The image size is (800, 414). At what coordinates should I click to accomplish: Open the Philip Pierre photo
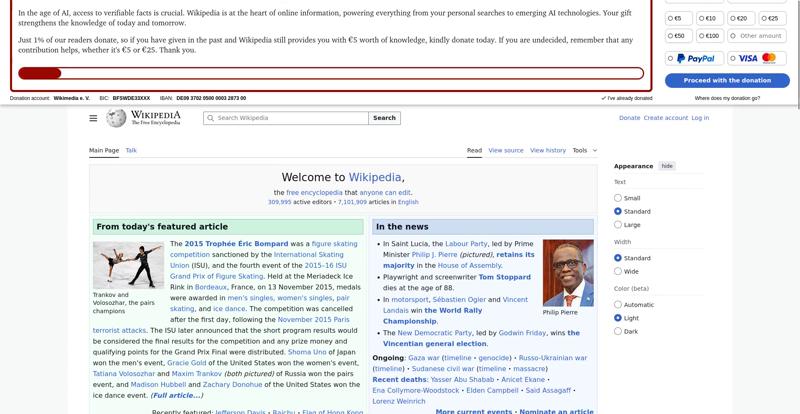pyautogui.click(x=567, y=273)
